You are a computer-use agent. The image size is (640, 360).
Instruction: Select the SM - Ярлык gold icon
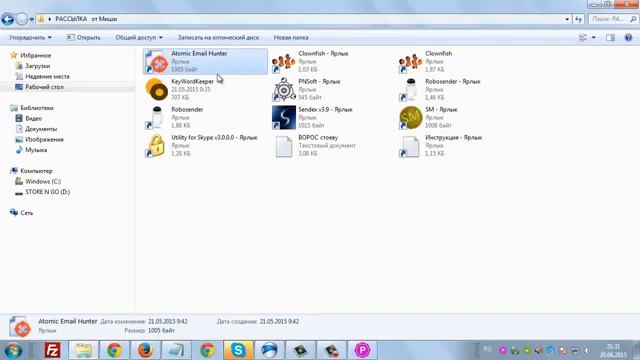coord(411,118)
